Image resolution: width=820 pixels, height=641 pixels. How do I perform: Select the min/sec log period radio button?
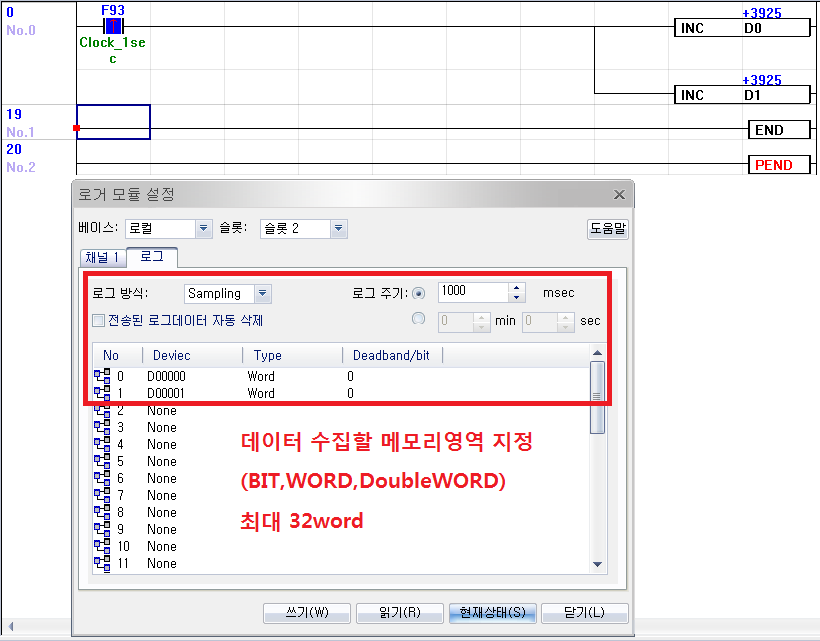pyautogui.click(x=418, y=318)
